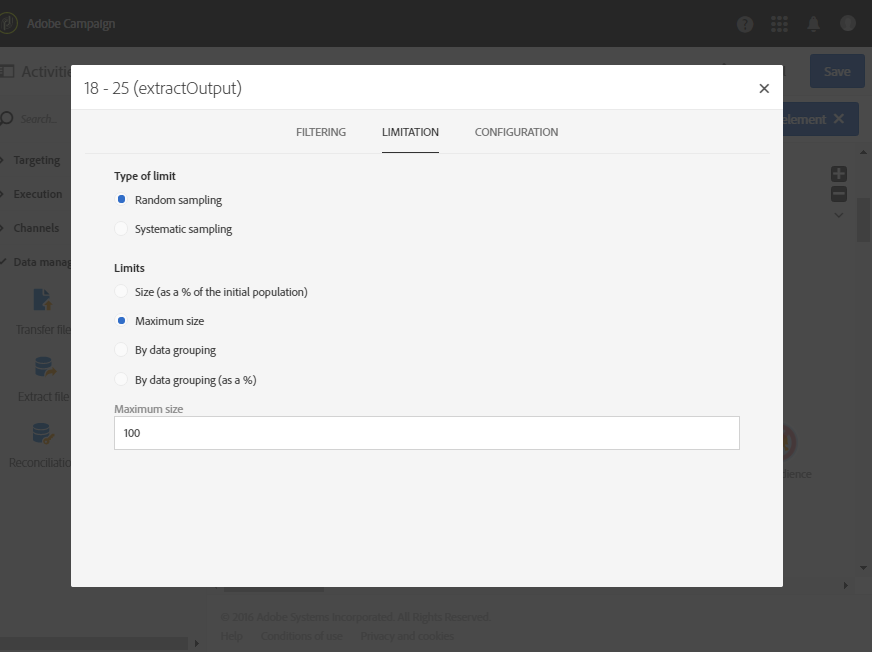This screenshot has width=872, height=652.
Task: Zoom out with the minus icon on canvas
Action: pyautogui.click(x=839, y=194)
